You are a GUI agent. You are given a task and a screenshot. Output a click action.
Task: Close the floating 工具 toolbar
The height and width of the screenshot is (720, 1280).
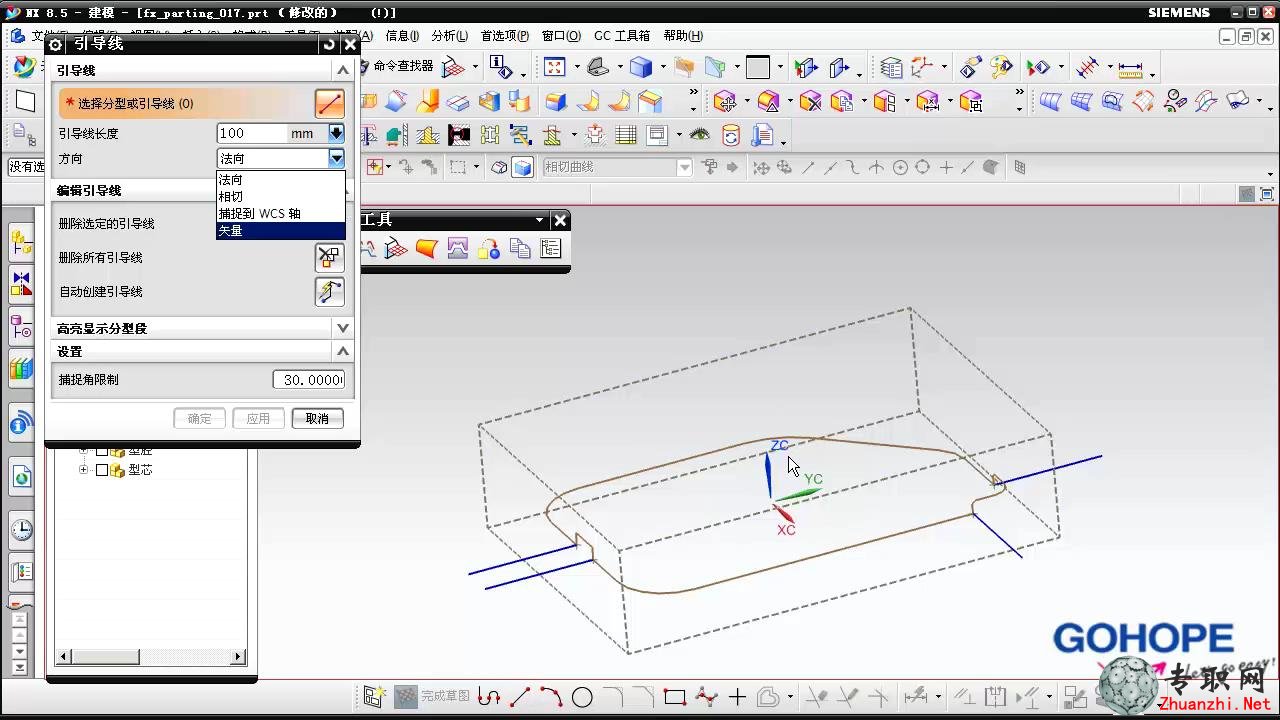click(x=560, y=220)
